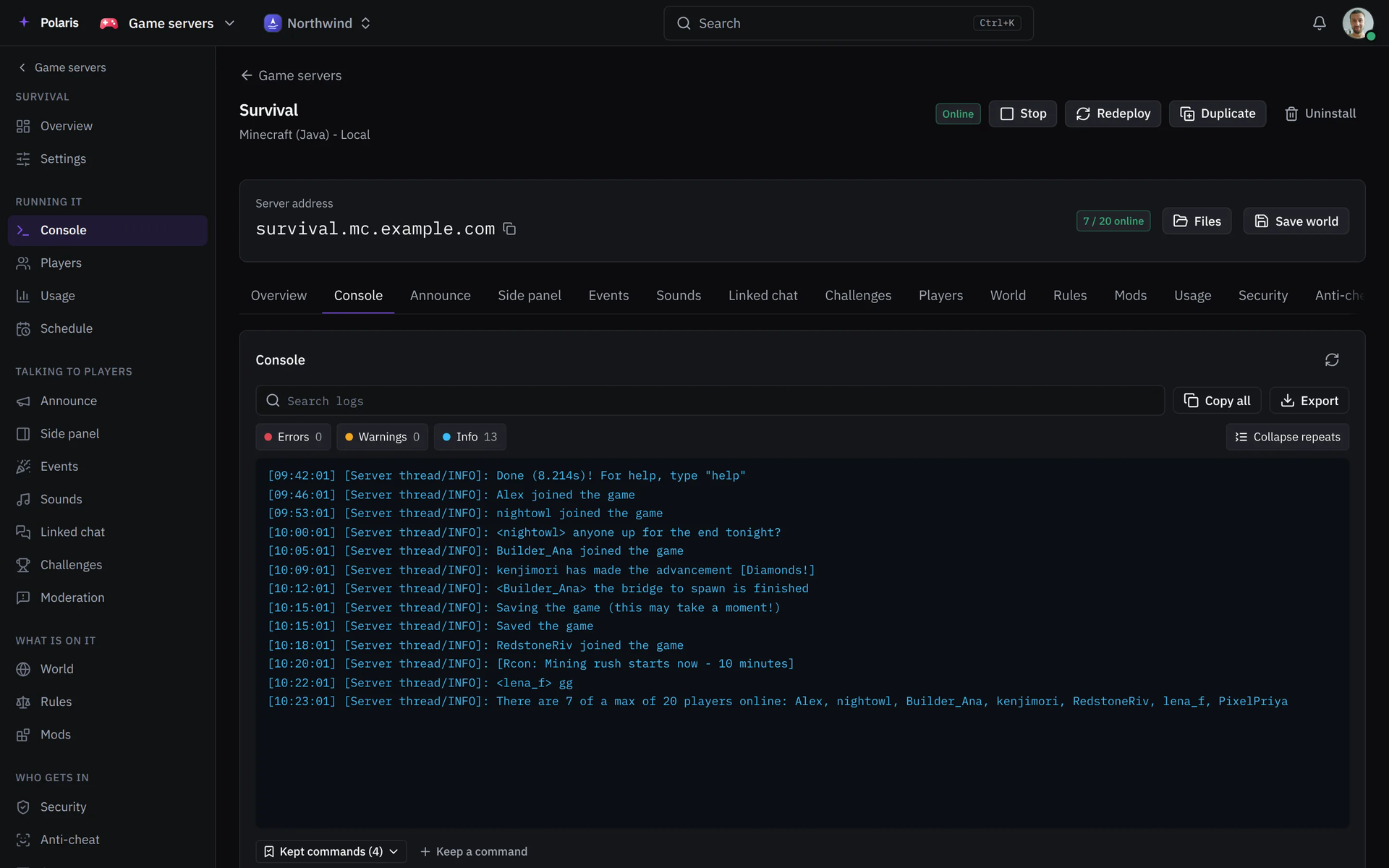Open the user avatar menu
This screenshot has width=1389, height=868.
tap(1358, 23)
